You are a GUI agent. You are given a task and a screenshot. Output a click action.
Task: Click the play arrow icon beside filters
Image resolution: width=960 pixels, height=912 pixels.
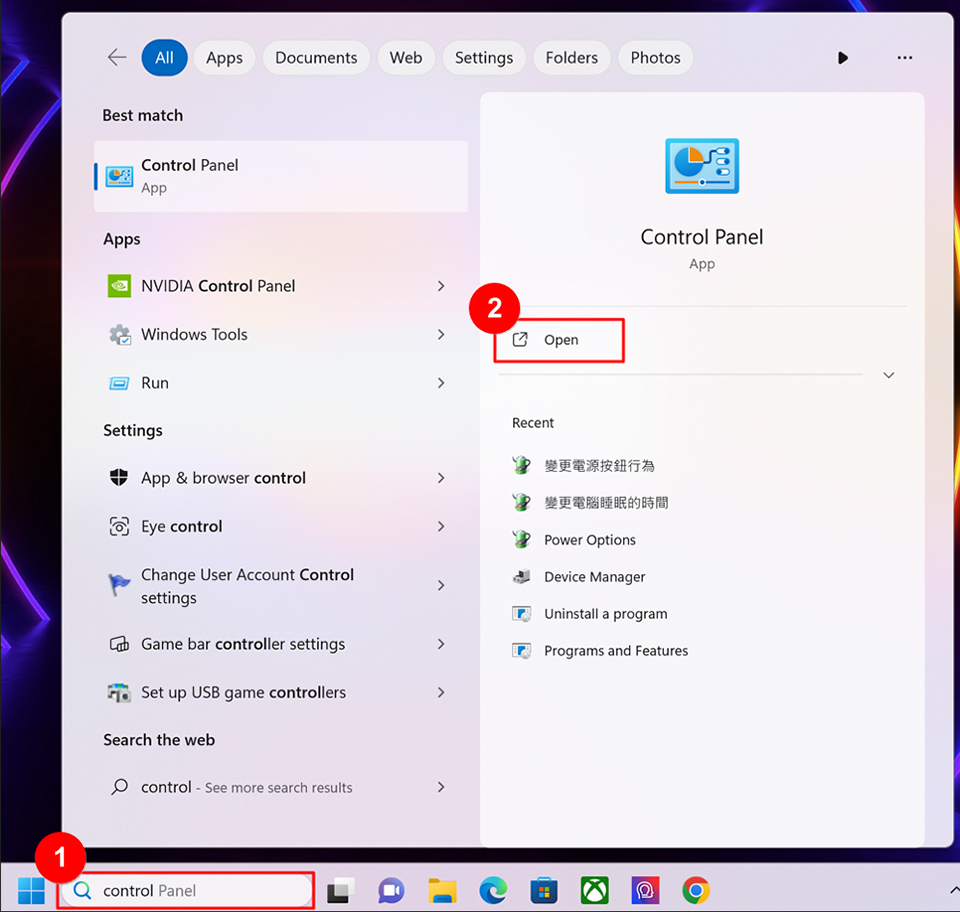(843, 58)
